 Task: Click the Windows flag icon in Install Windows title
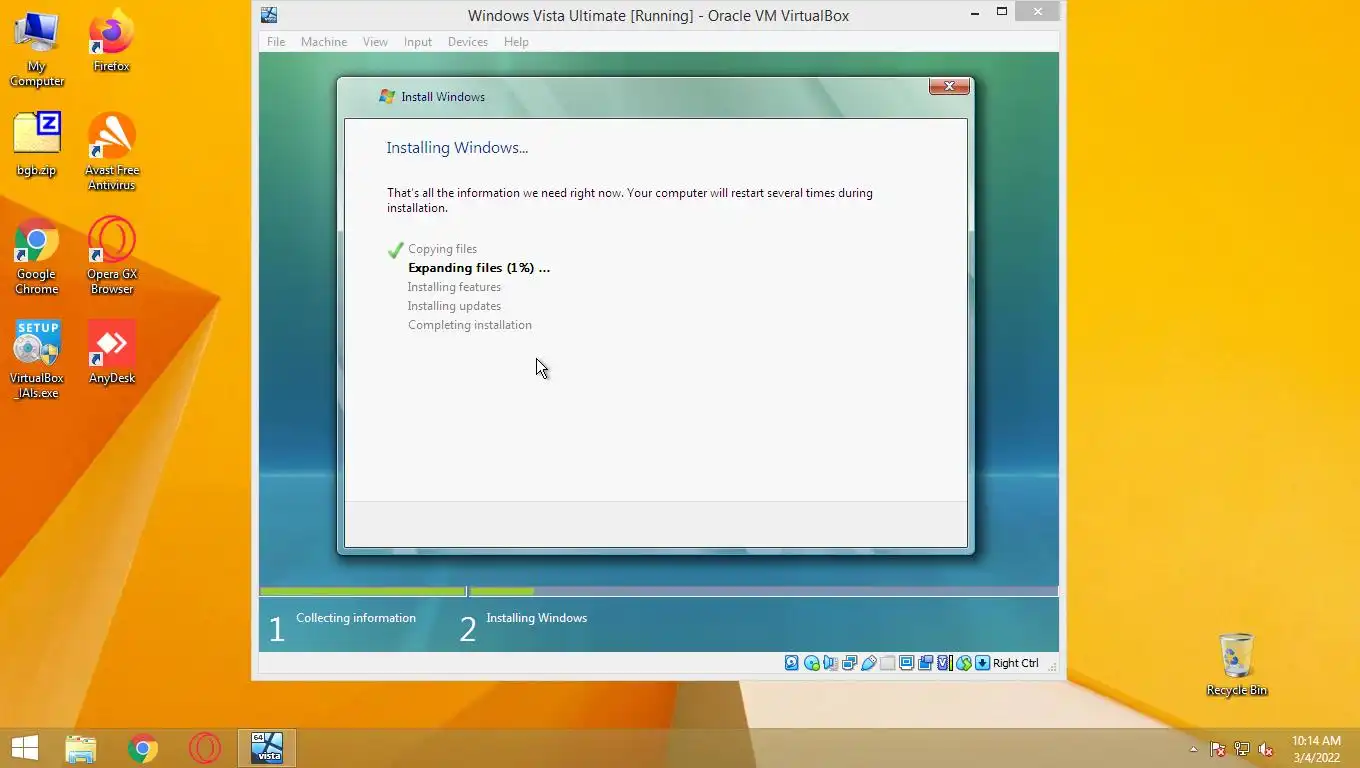tap(387, 97)
